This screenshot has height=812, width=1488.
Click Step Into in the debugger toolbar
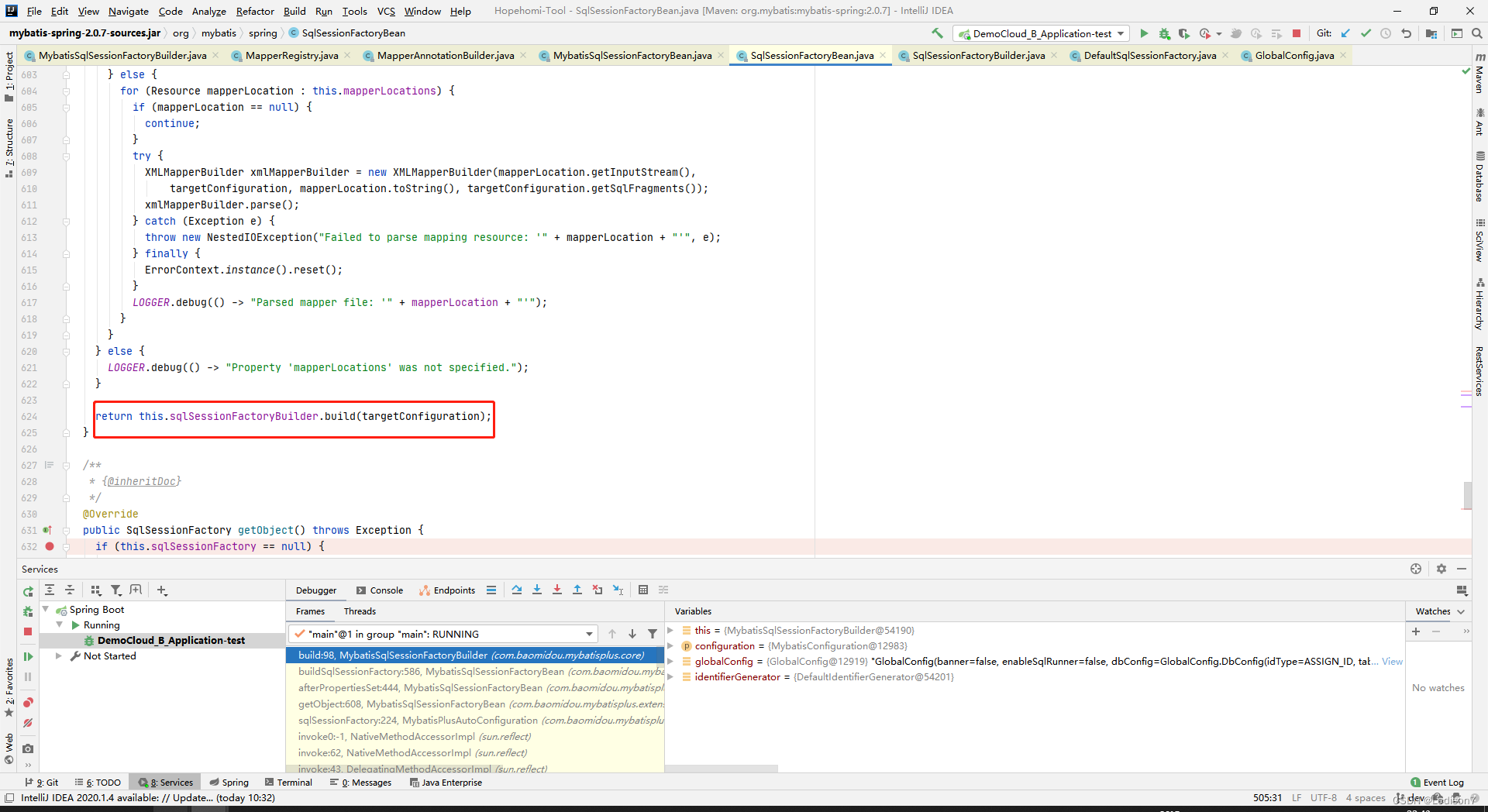click(x=537, y=590)
